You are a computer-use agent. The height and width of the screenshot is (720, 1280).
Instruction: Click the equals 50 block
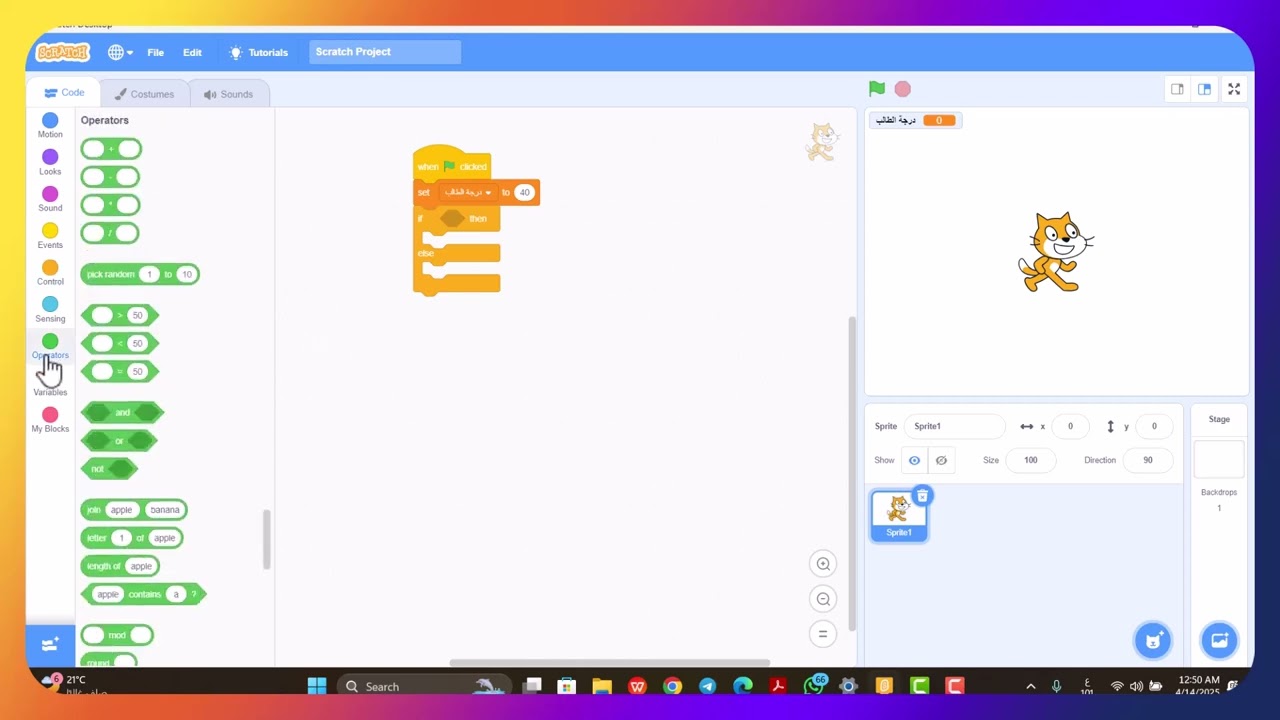coord(120,371)
